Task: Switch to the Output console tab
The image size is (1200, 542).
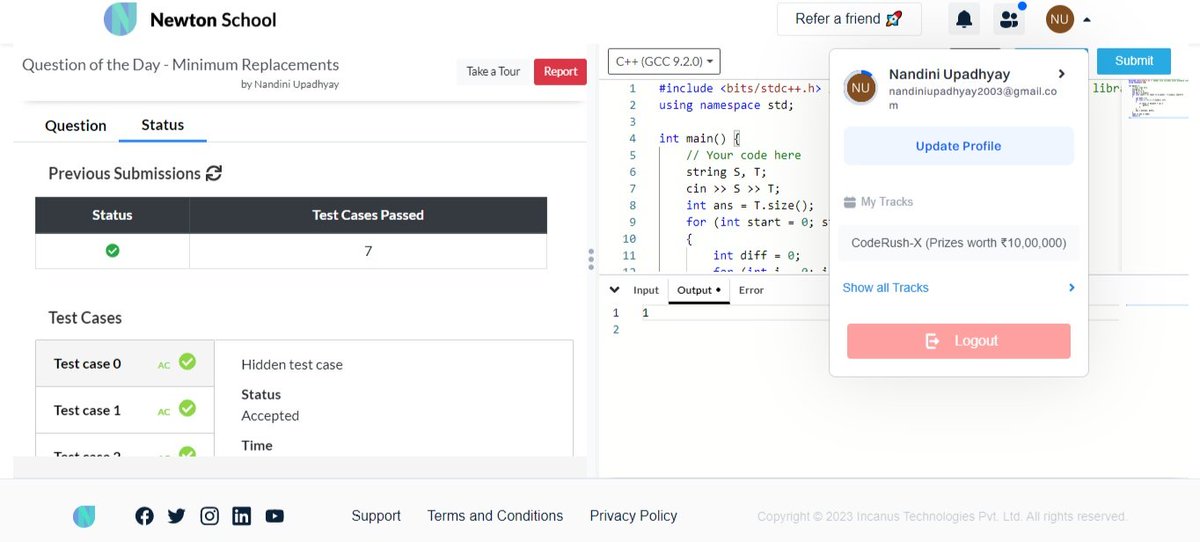Action: pyautogui.click(x=699, y=290)
